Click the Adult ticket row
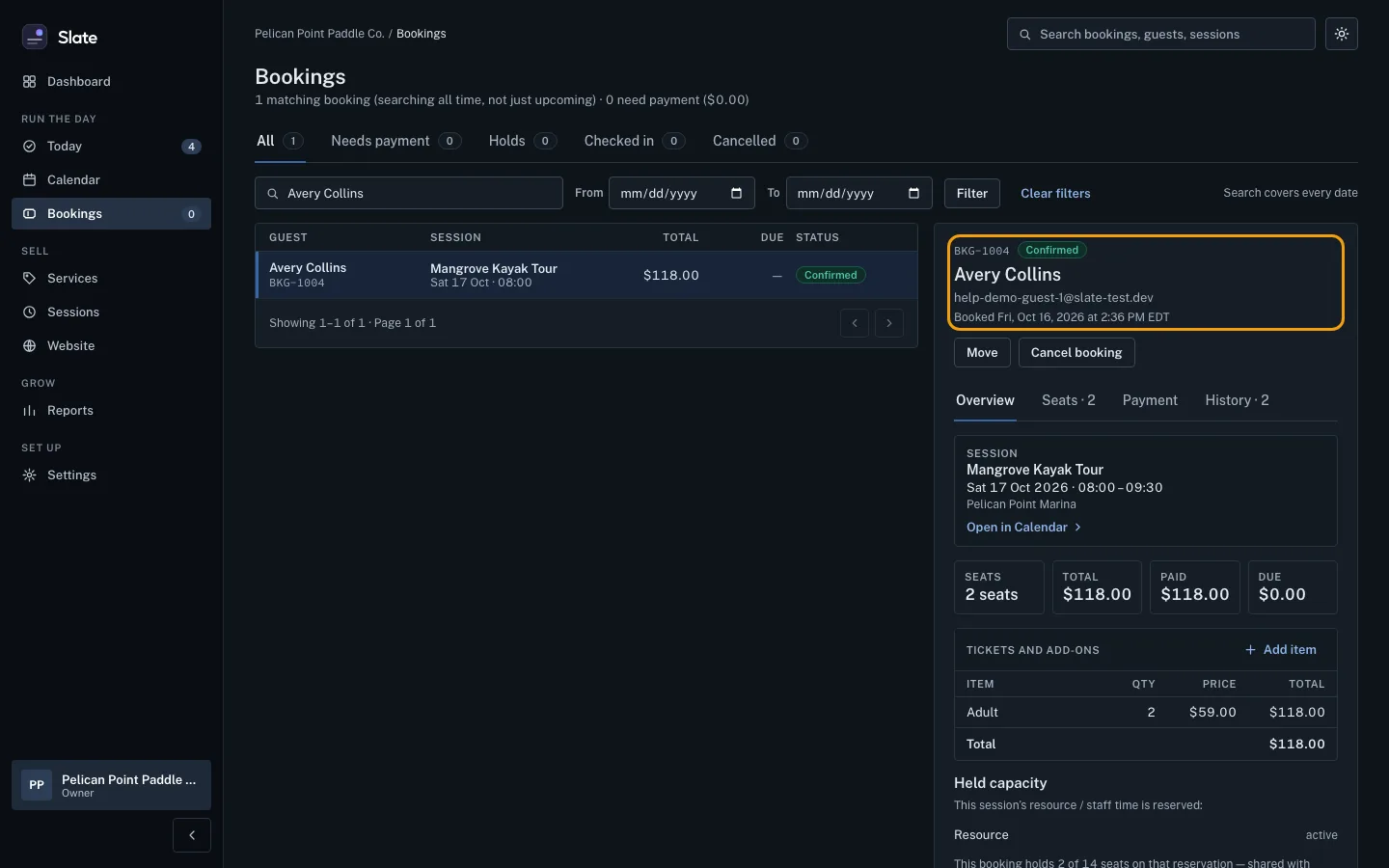Viewport: 1389px width, 868px height. pyautogui.click(x=1146, y=712)
